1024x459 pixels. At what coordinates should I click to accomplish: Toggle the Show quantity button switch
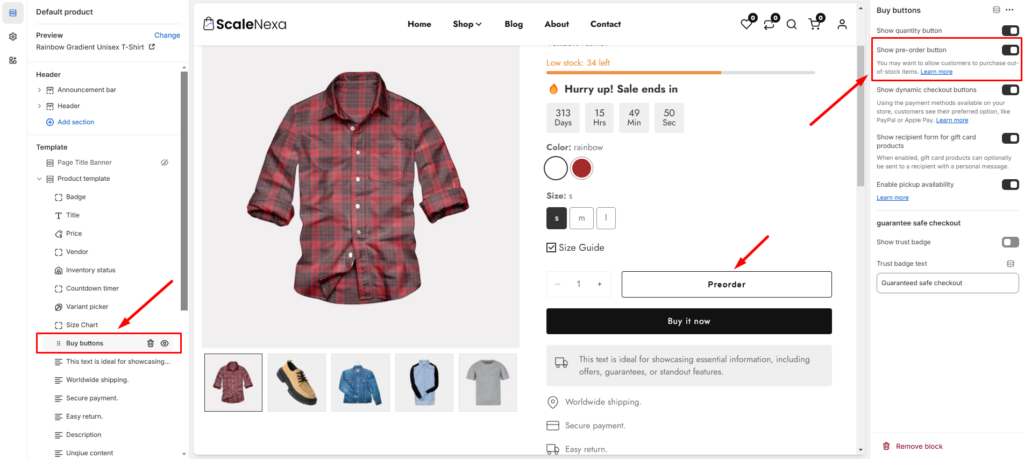(1010, 30)
